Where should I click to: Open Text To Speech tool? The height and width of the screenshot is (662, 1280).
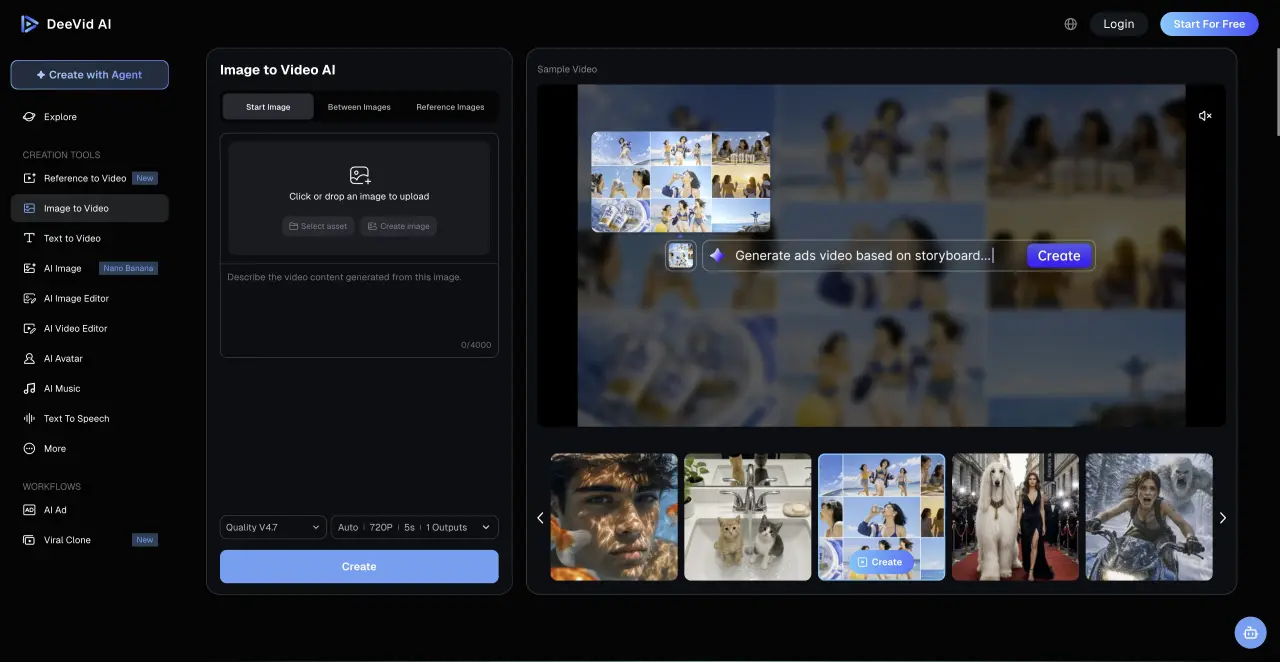tap(90, 418)
